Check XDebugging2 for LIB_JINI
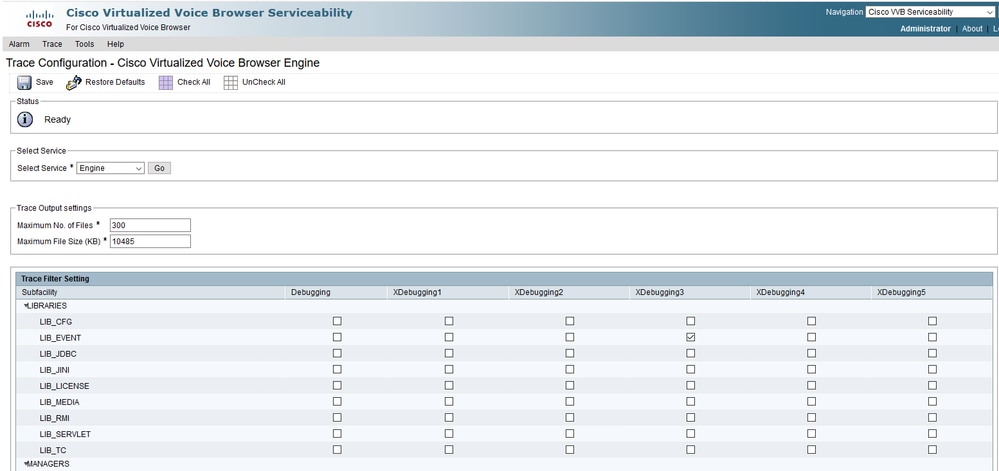 tap(570, 369)
